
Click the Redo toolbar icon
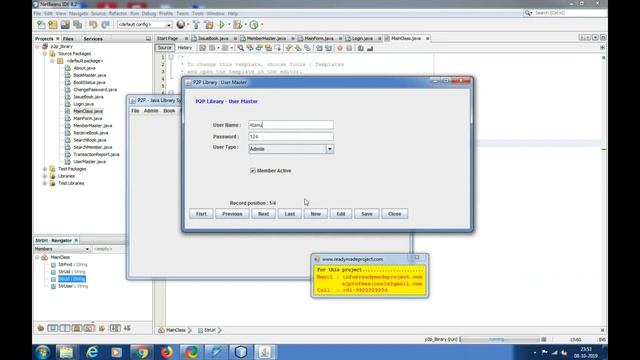click(105, 24)
